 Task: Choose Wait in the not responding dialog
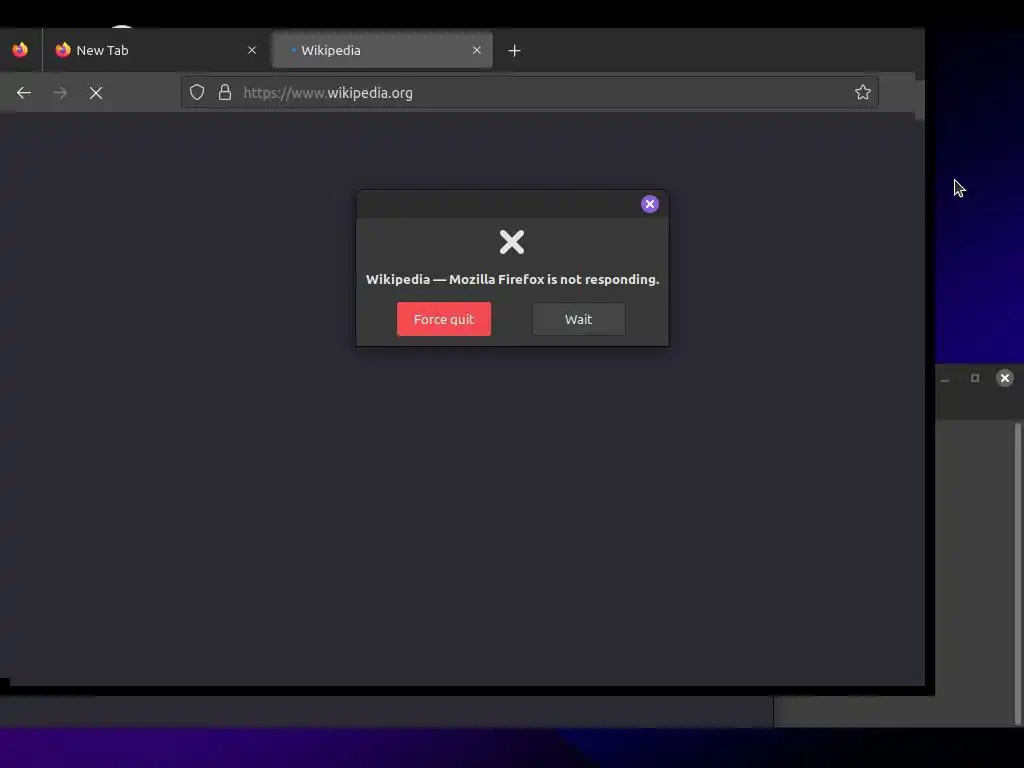(x=578, y=319)
